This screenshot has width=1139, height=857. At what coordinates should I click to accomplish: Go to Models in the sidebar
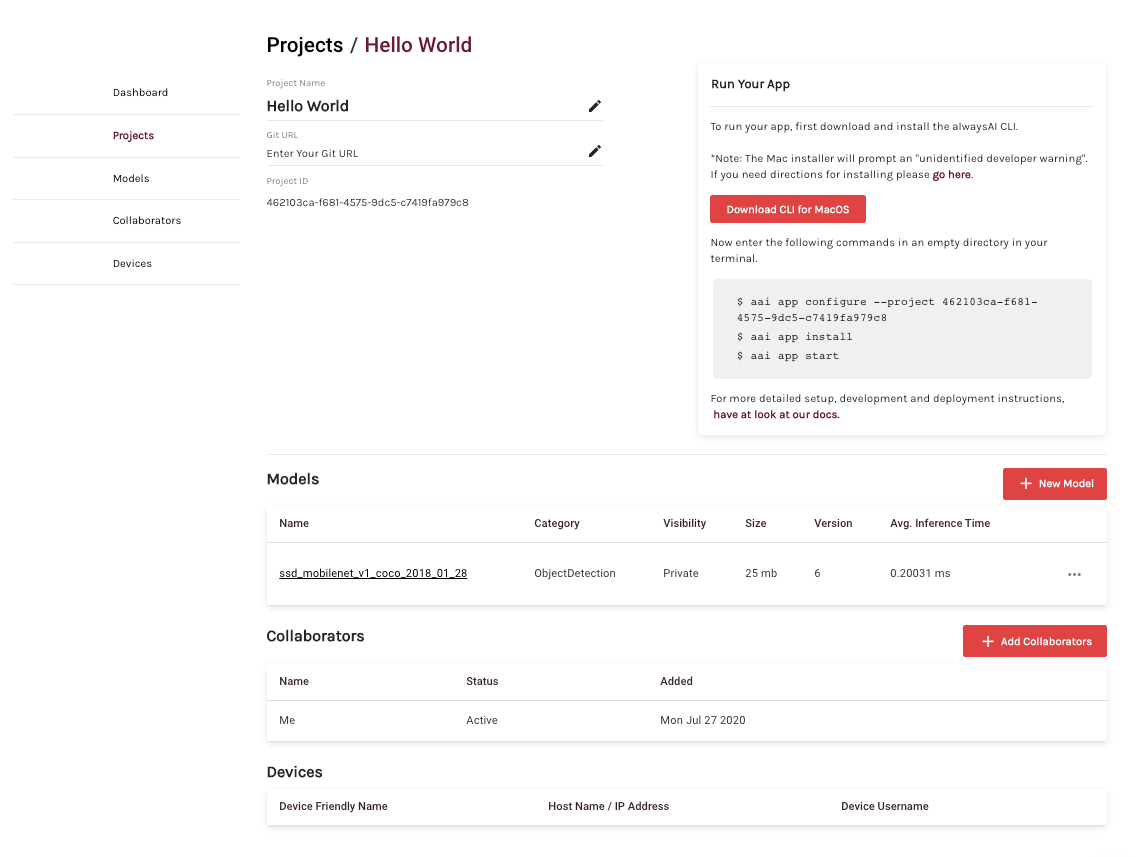pos(131,179)
